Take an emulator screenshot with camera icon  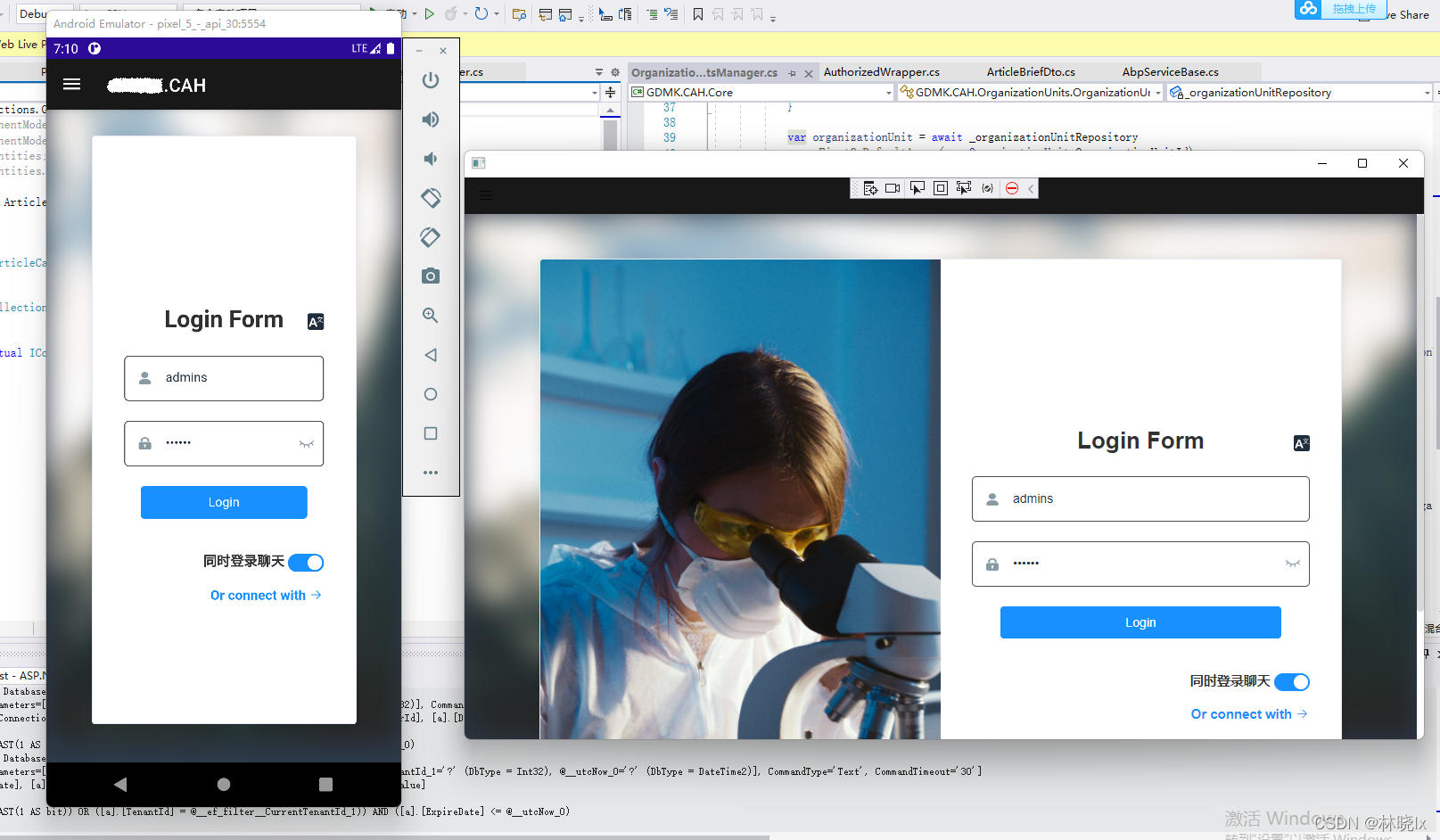point(431,276)
